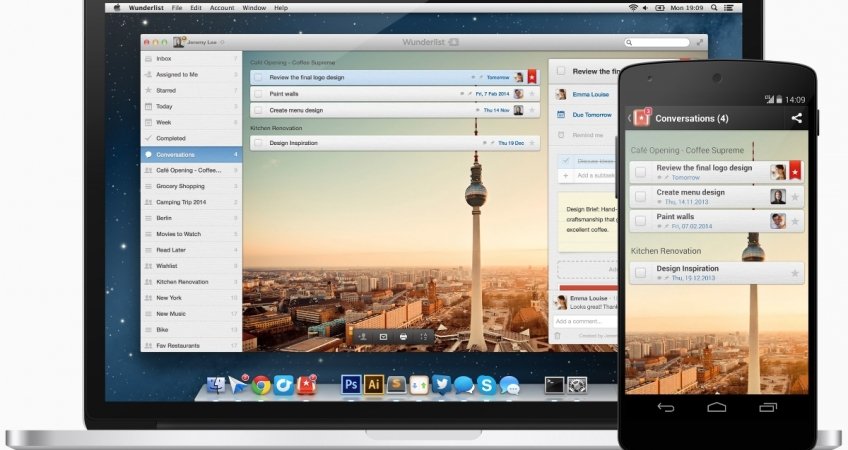Viewport: 848px width, 450px height.
Task: Select Inbox in the sidebar
Action: click(191, 58)
